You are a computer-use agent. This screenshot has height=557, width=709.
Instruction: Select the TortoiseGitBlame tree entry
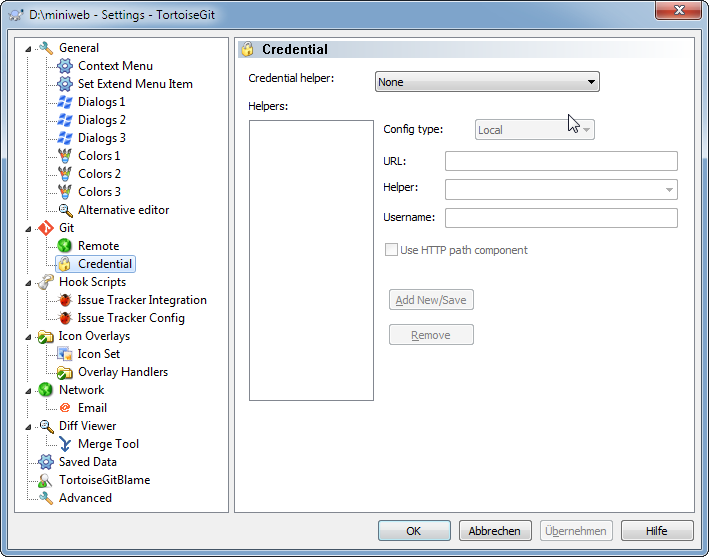105,480
